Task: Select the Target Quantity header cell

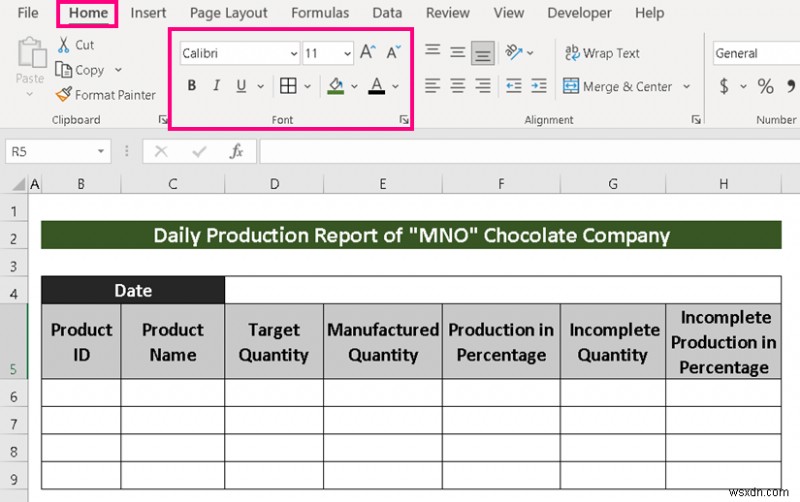Action: click(274, 342)
